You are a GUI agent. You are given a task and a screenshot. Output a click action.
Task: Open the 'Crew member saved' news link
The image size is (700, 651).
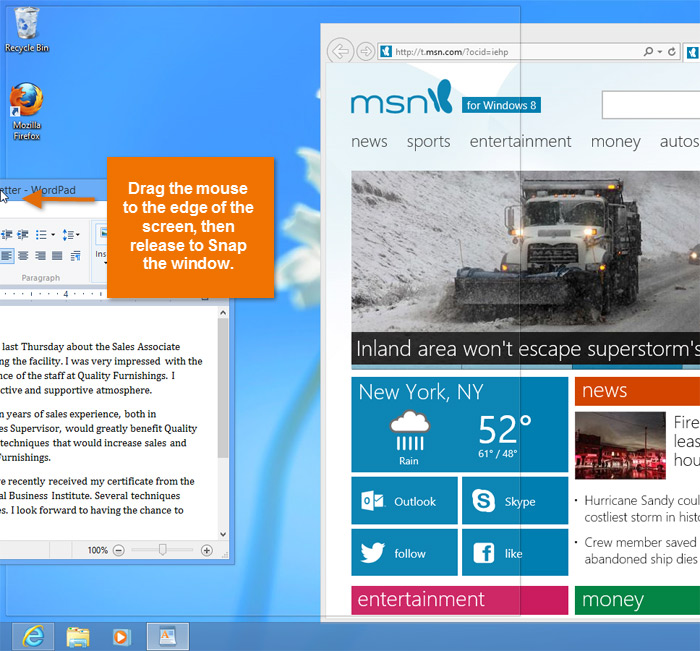click(642, 551)
